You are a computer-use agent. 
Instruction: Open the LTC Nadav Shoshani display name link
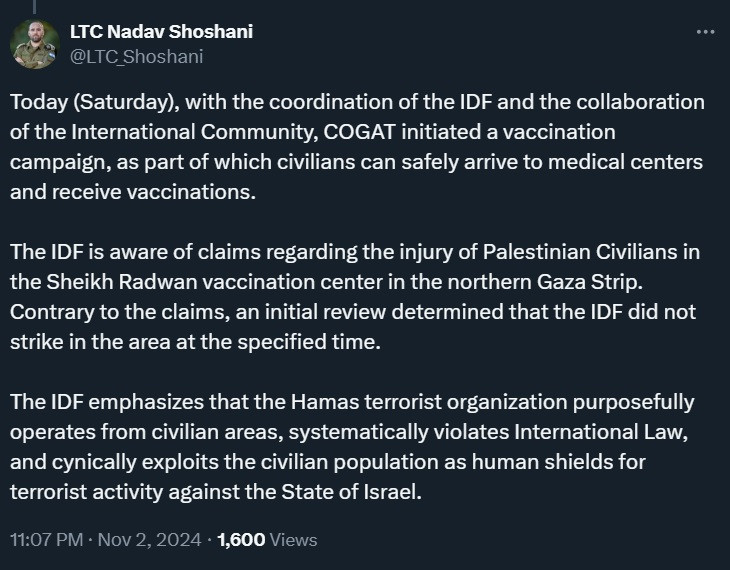tap(160, 31)
